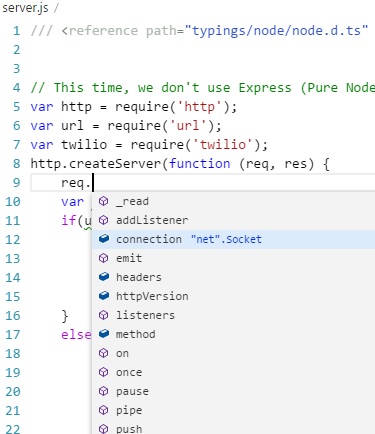Click the server.js breadcrumb file name
Image resolution: width=375 pixels, height=434 pixels.
pos(25,8)
